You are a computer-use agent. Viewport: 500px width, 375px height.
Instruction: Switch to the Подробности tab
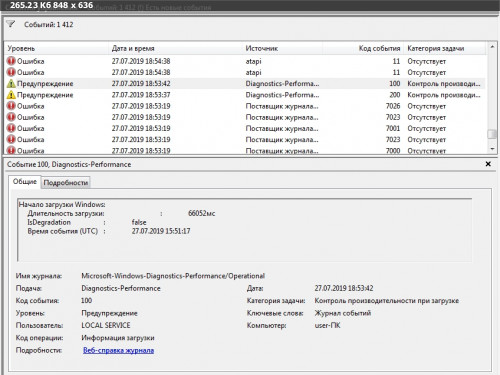66,183
